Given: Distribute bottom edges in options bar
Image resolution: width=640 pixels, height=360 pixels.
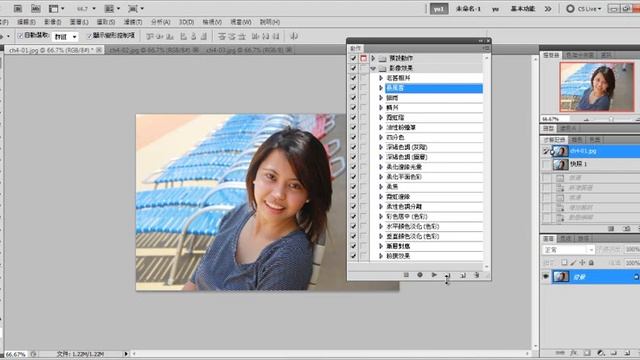Looking at the screenshot, I should coord(242,36).
